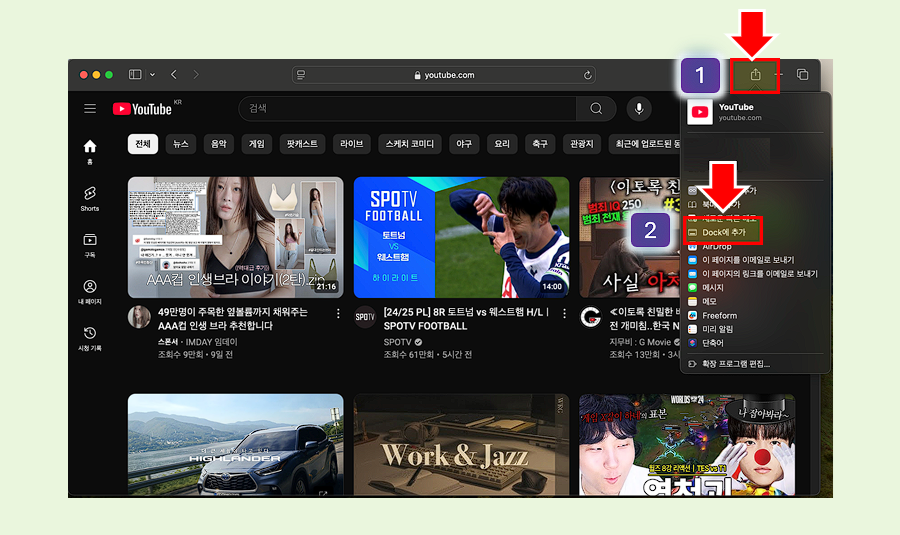
Task: Select the 뉴스 filter chip
Action: click(181, 144)
